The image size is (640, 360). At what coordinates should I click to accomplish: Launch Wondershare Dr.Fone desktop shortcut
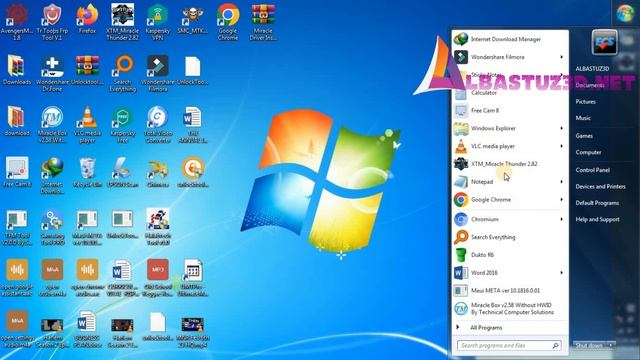pyautogui.click(x=52, y=73)
